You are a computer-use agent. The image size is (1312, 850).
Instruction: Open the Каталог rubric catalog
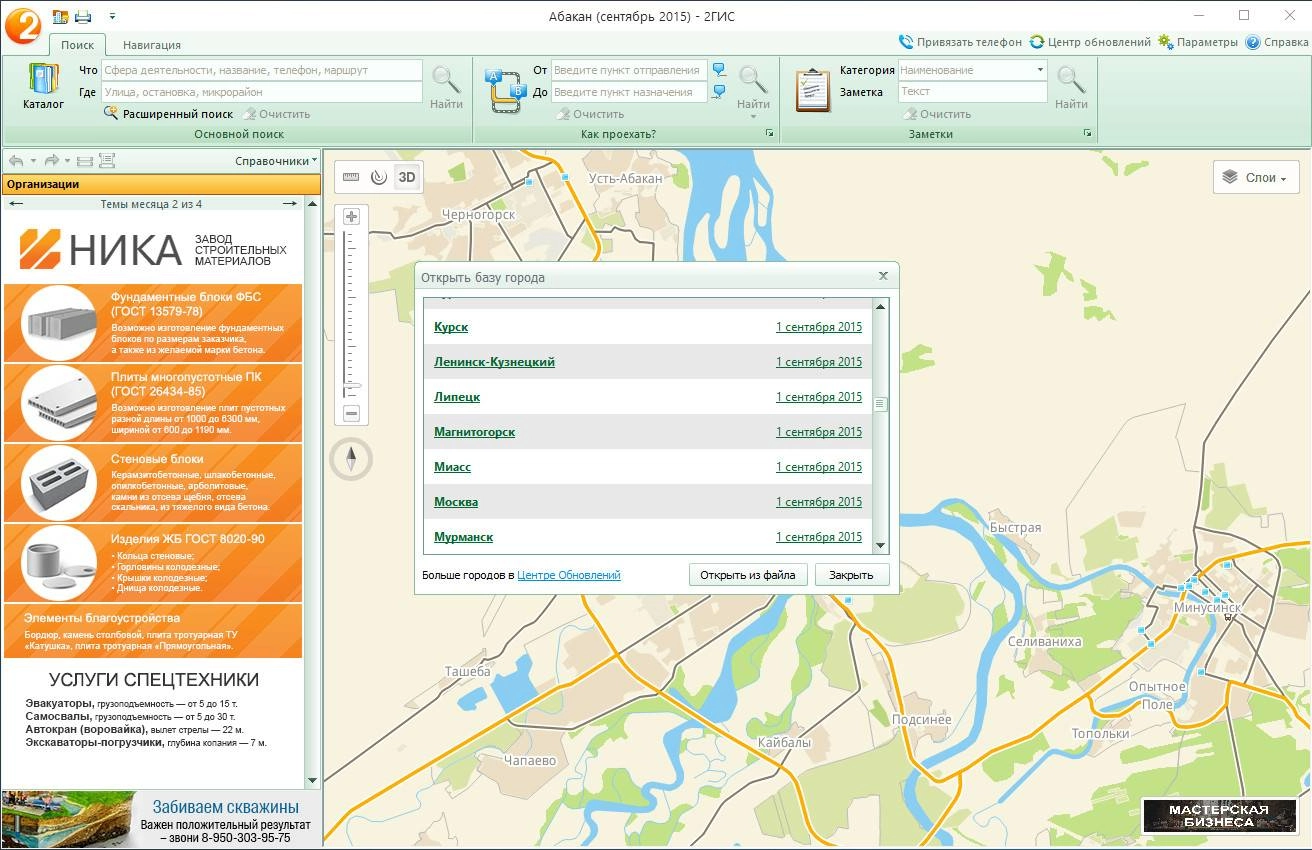coord(43,86)
